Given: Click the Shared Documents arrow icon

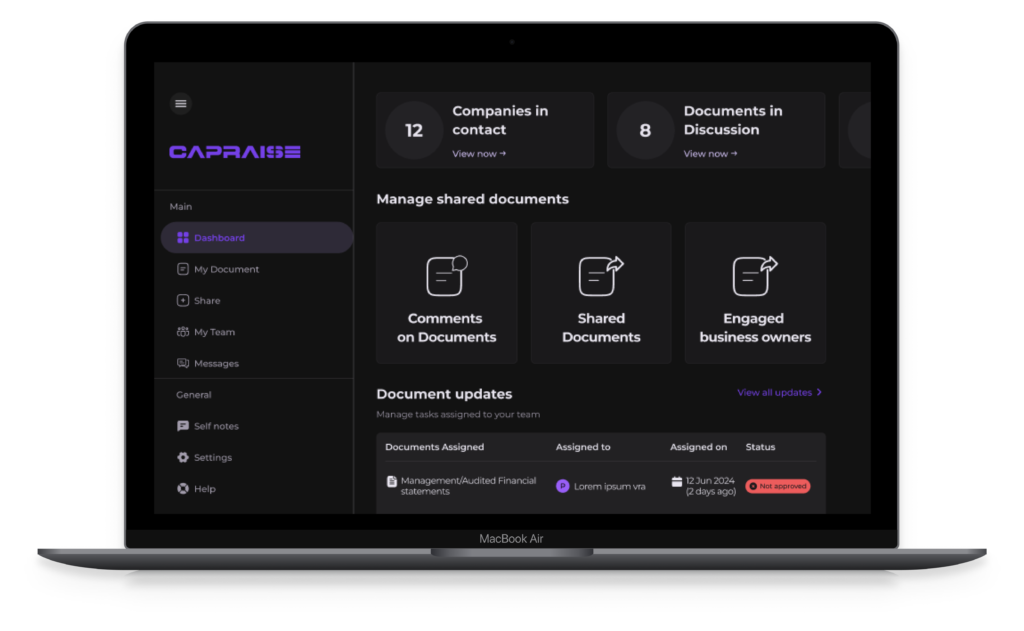Looking at the screenshot, I should 601,276.
